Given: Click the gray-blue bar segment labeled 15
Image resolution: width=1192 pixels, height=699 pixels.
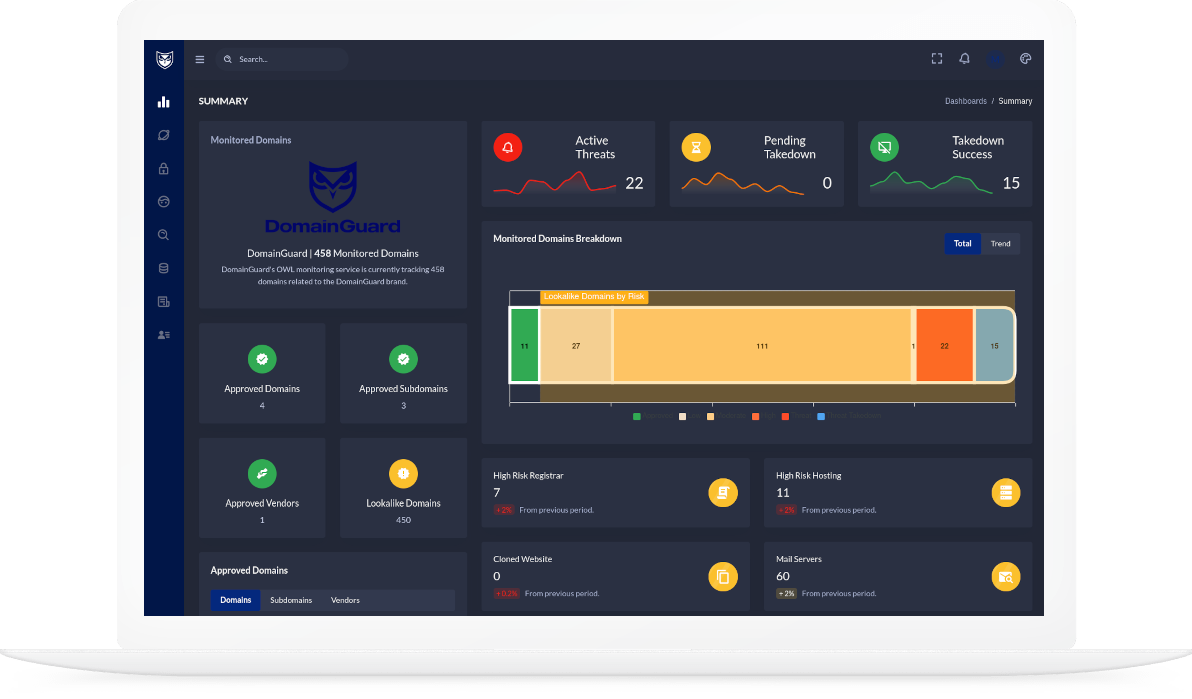Looking at the screenshot, I should pos(994,345).
